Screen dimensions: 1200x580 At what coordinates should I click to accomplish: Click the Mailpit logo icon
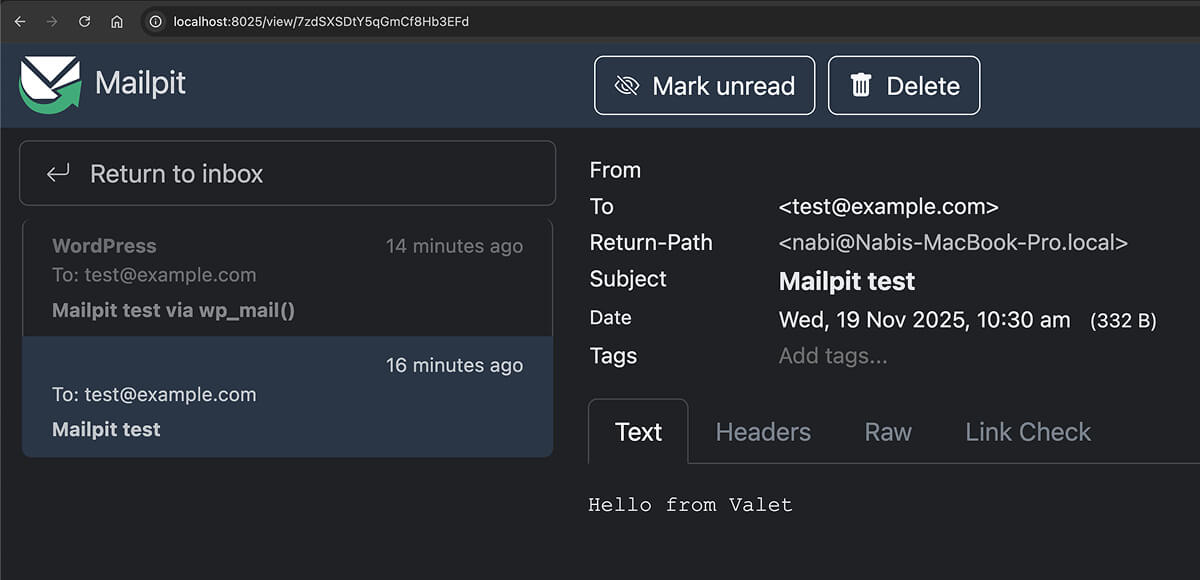[48, 85]
